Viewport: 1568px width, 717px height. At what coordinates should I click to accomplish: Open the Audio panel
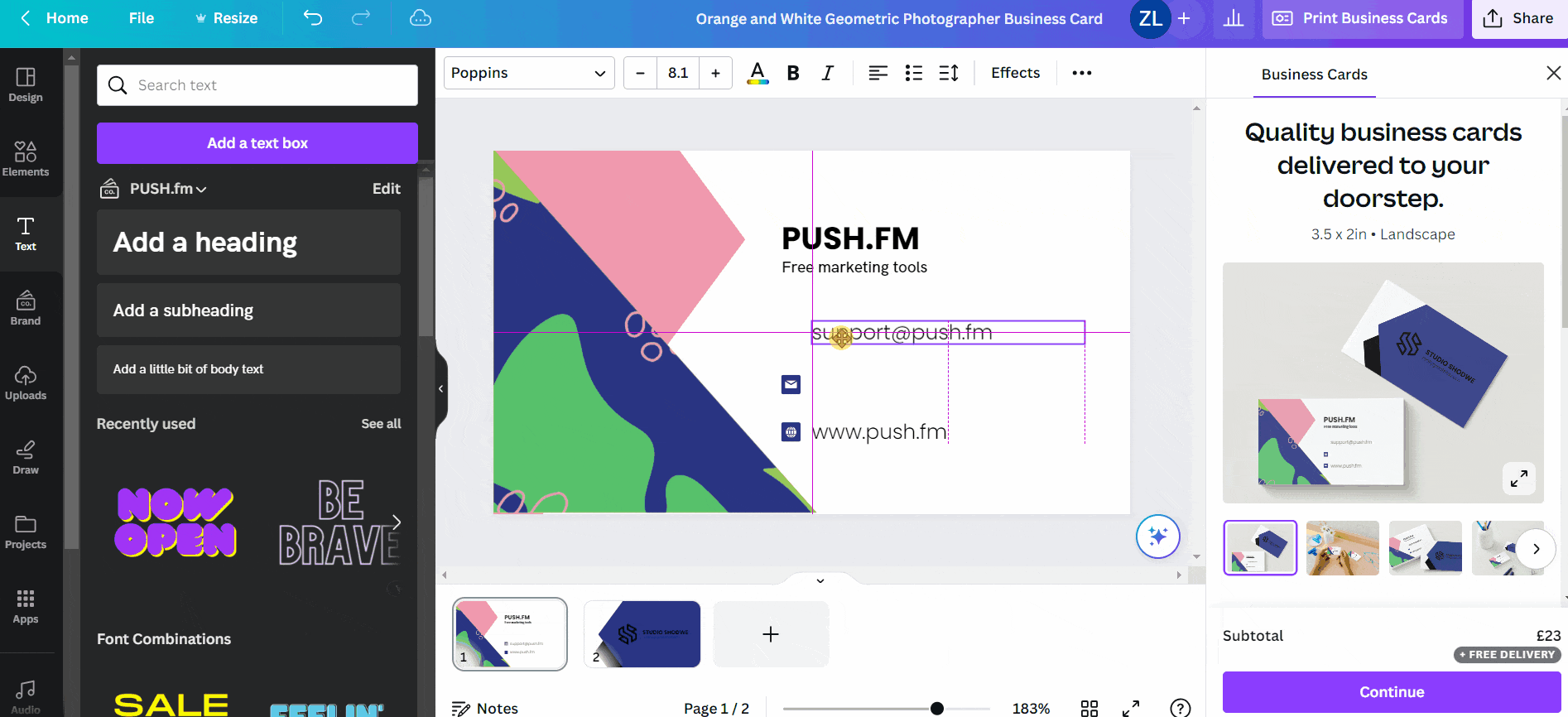point(26,696)
